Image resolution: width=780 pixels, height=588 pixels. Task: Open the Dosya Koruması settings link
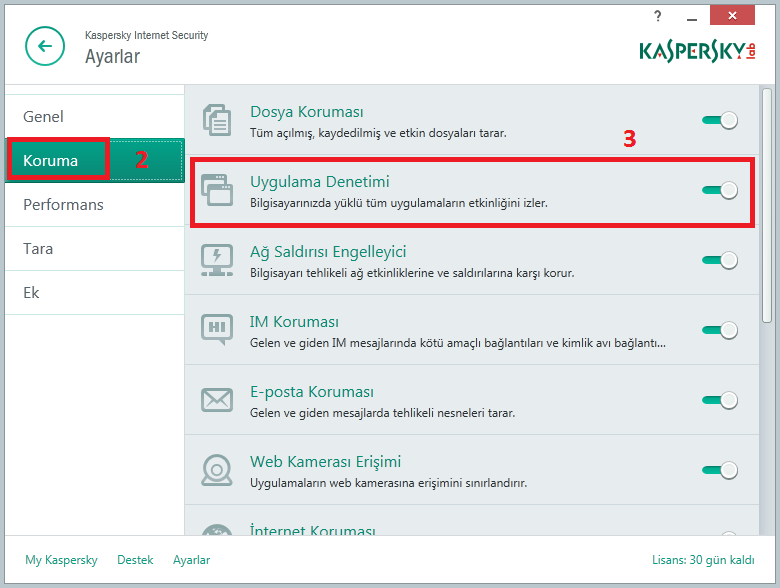click(306, 112)
